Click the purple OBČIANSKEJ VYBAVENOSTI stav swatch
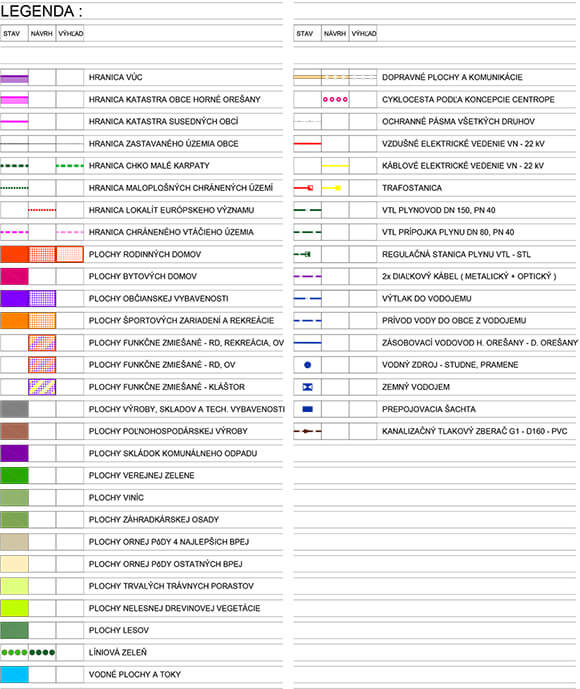The image size is (580, 689). 14,298
